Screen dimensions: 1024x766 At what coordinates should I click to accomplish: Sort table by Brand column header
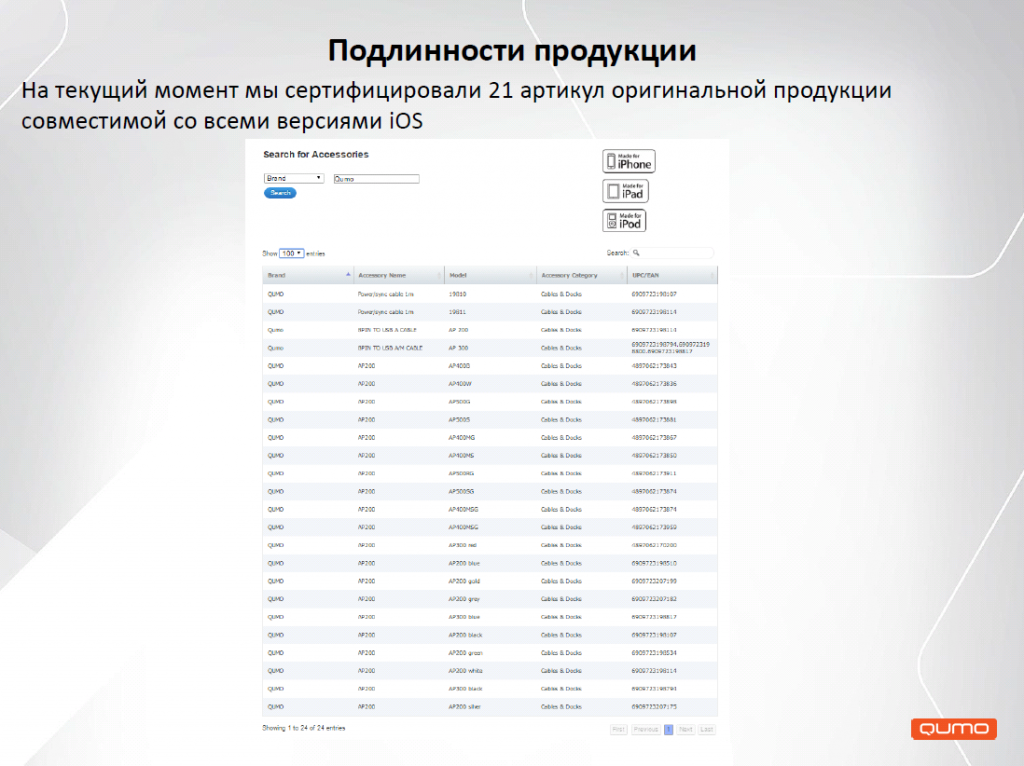(x=308, y=276)
